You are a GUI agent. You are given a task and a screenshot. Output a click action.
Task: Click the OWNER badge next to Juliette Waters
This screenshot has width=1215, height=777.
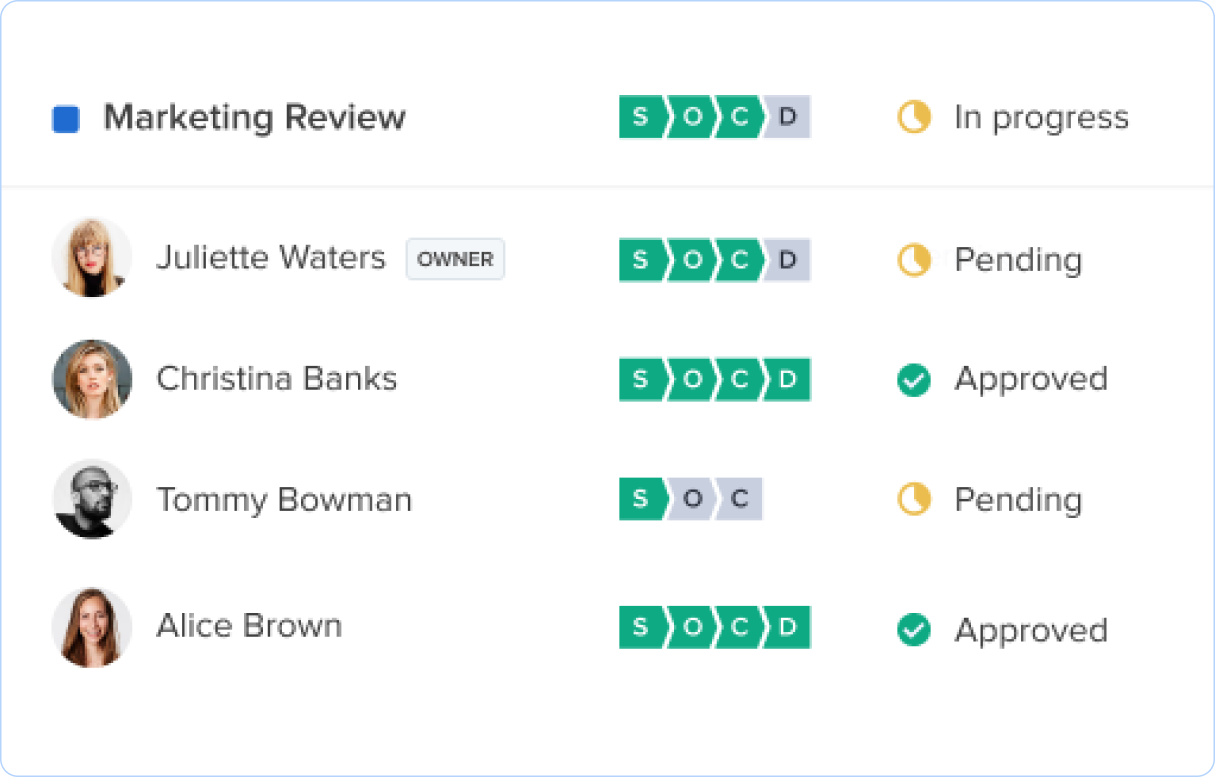coord(455,259)
